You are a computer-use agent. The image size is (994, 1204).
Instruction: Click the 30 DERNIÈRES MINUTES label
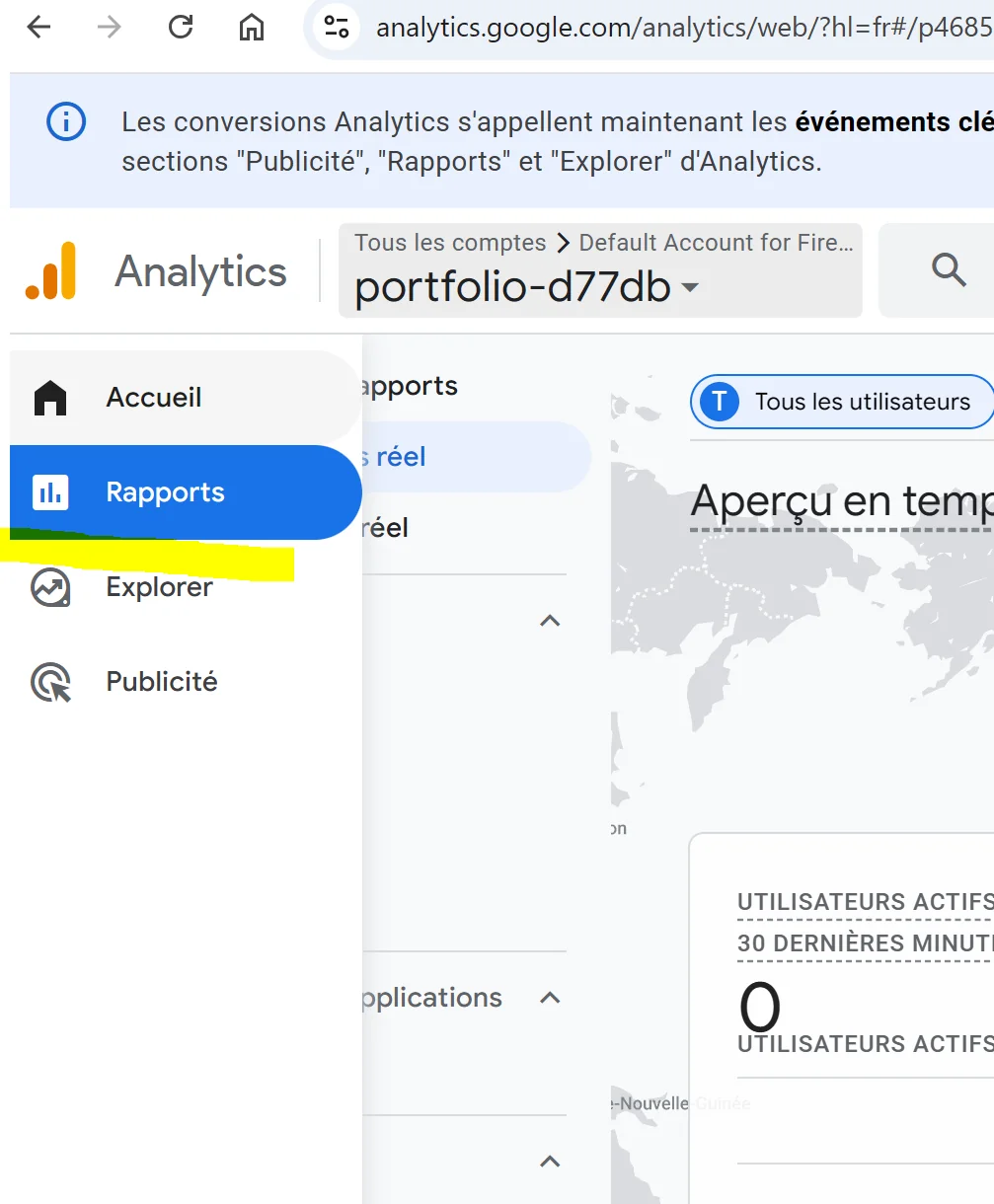pos(865,943)
